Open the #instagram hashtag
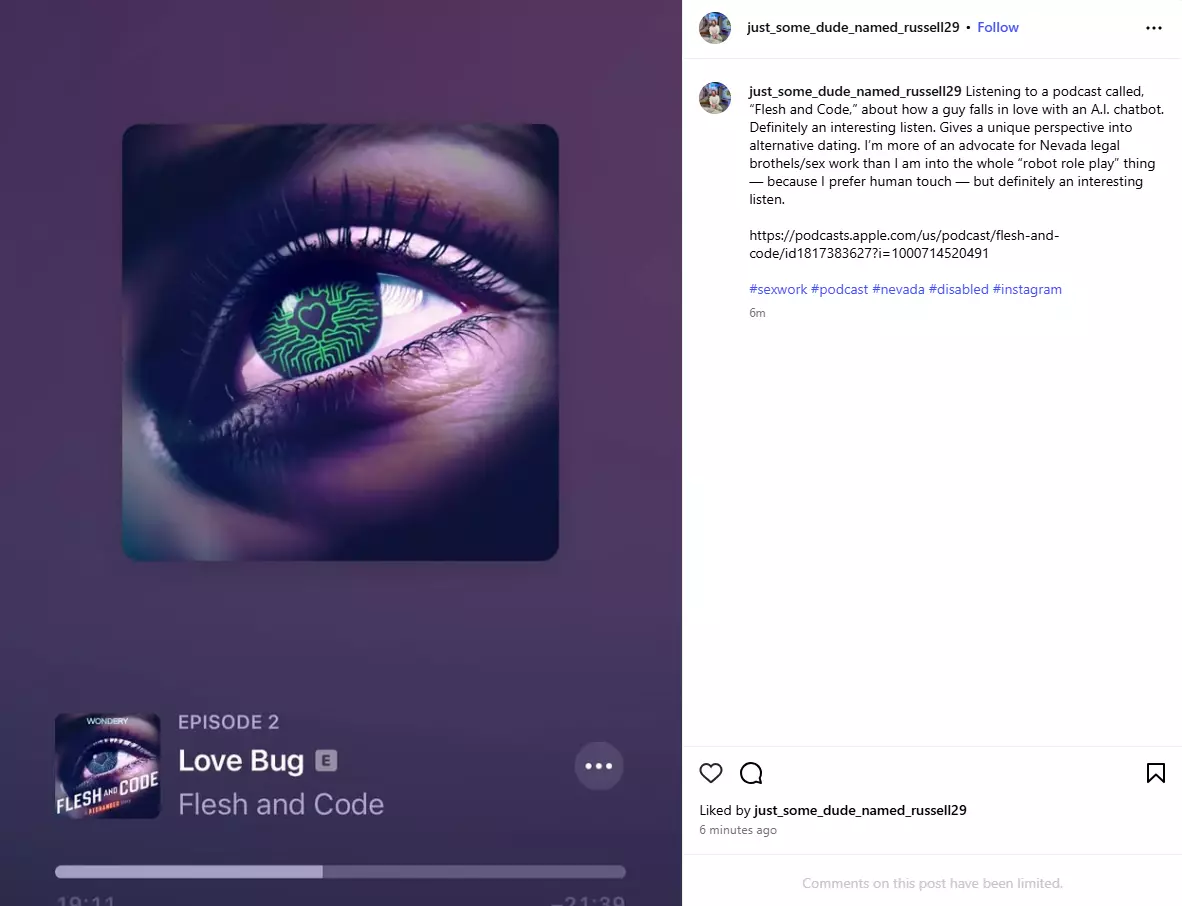The image size is (1182, 906). [x=1027, y=289]
